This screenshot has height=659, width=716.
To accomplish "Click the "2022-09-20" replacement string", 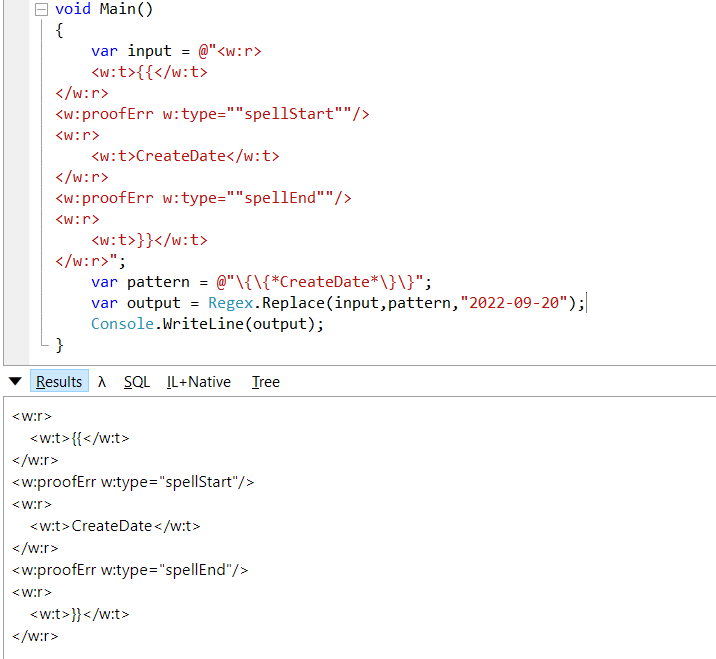I will (514, 303).
